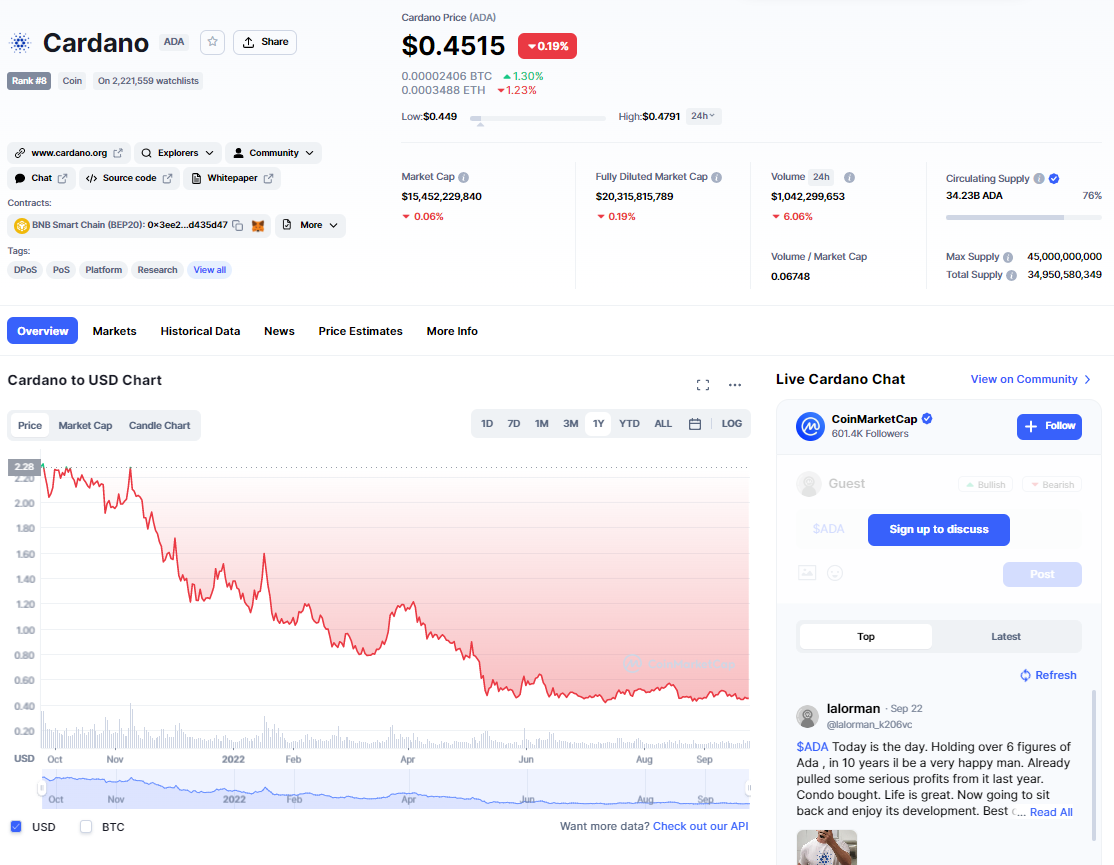1114x865 pixels.
Task: Click the Guest avatar icon
Action: pyautogui.click(x=809, y=484)
